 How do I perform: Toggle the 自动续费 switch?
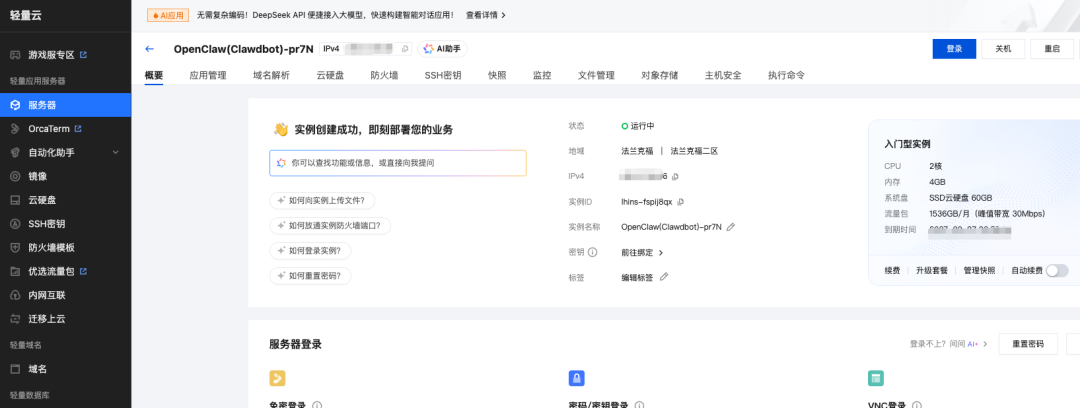click(x=1057, y=271)
